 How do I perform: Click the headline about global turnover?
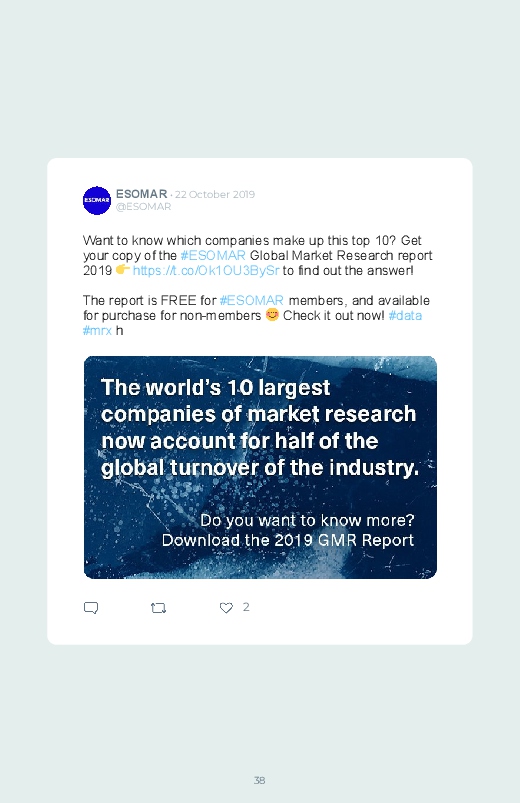[x=260, y=428]
